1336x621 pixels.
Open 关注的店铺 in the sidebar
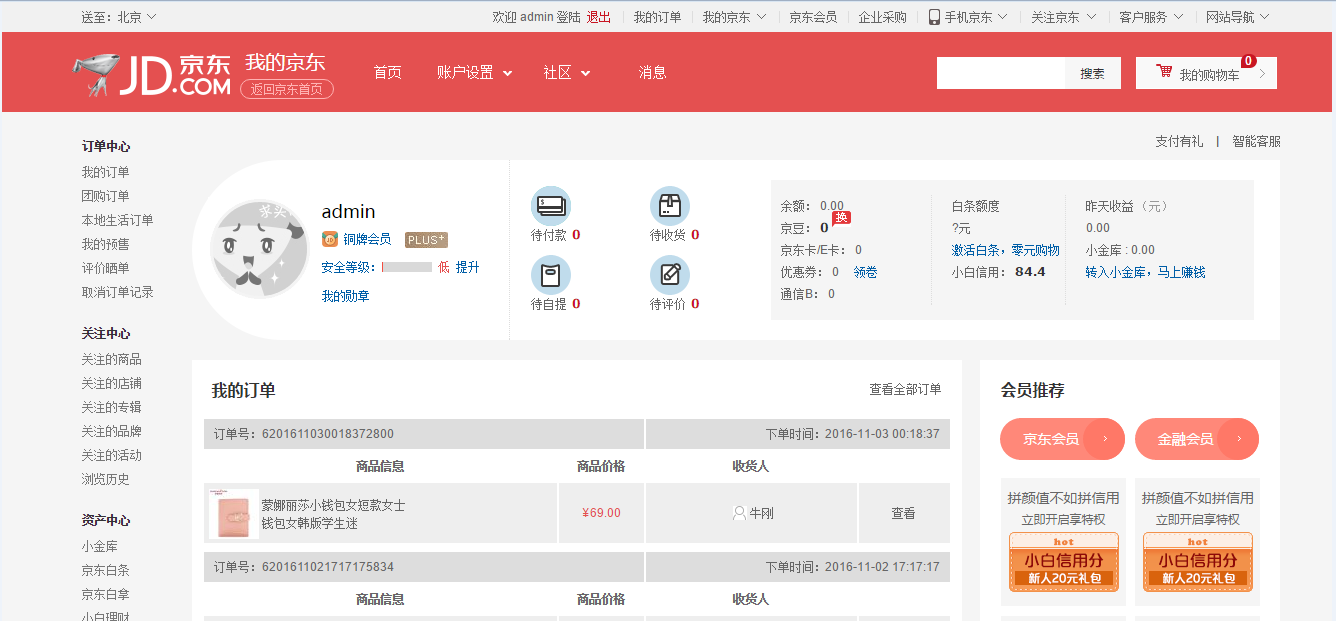pos(111,383)
